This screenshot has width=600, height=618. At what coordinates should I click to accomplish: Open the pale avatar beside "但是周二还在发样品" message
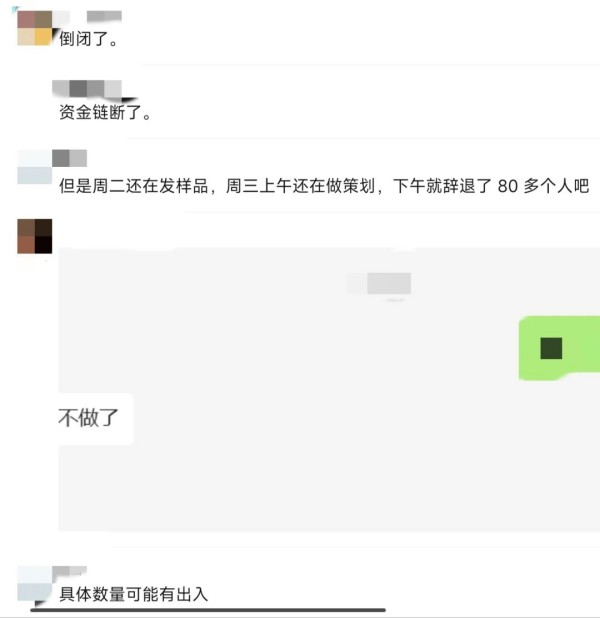pyautogui.click(x=35, y=167)
